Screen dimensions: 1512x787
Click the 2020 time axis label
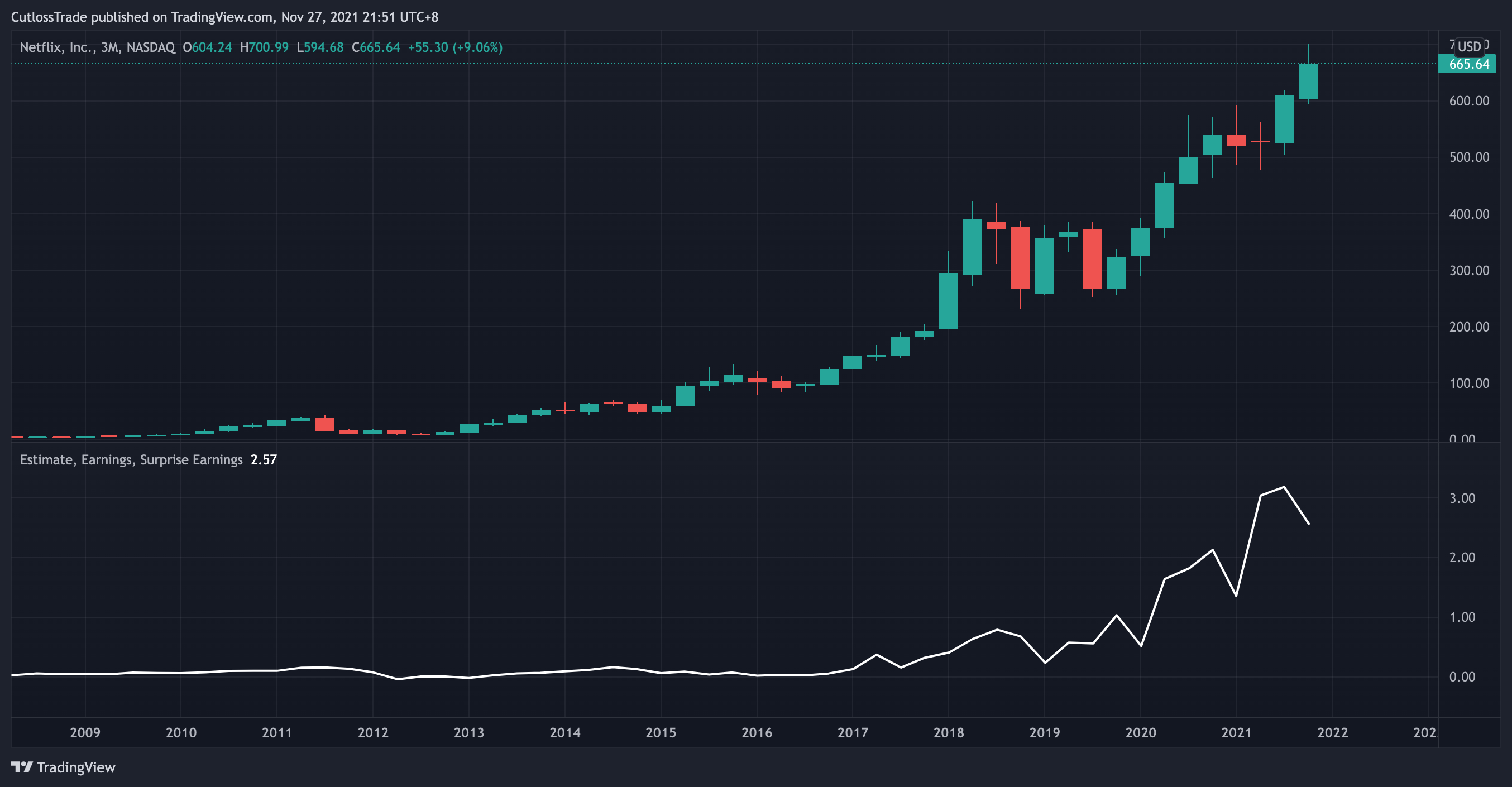coord(1141,732)
